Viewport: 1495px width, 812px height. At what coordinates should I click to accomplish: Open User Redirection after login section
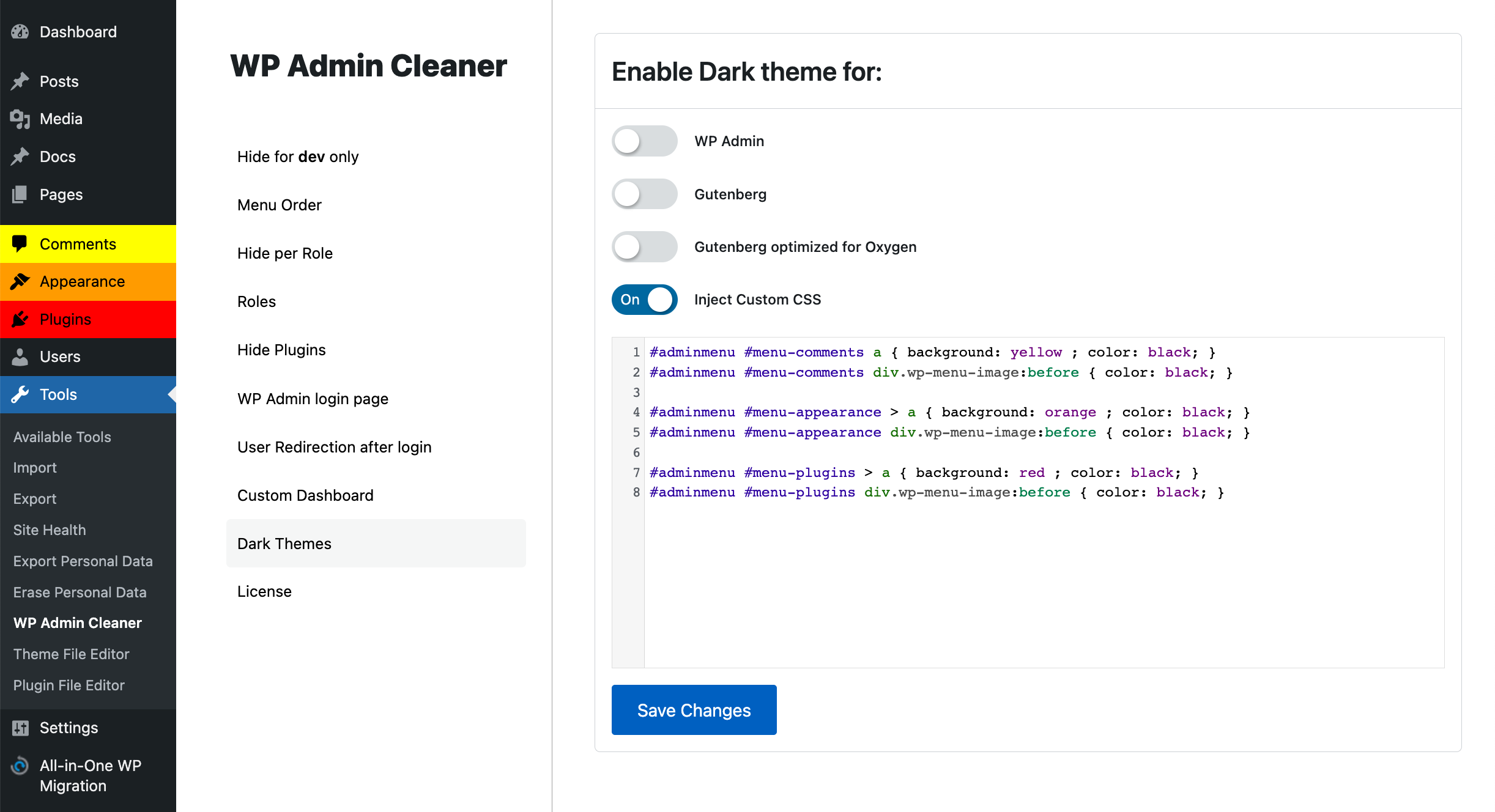coord(376,447)
